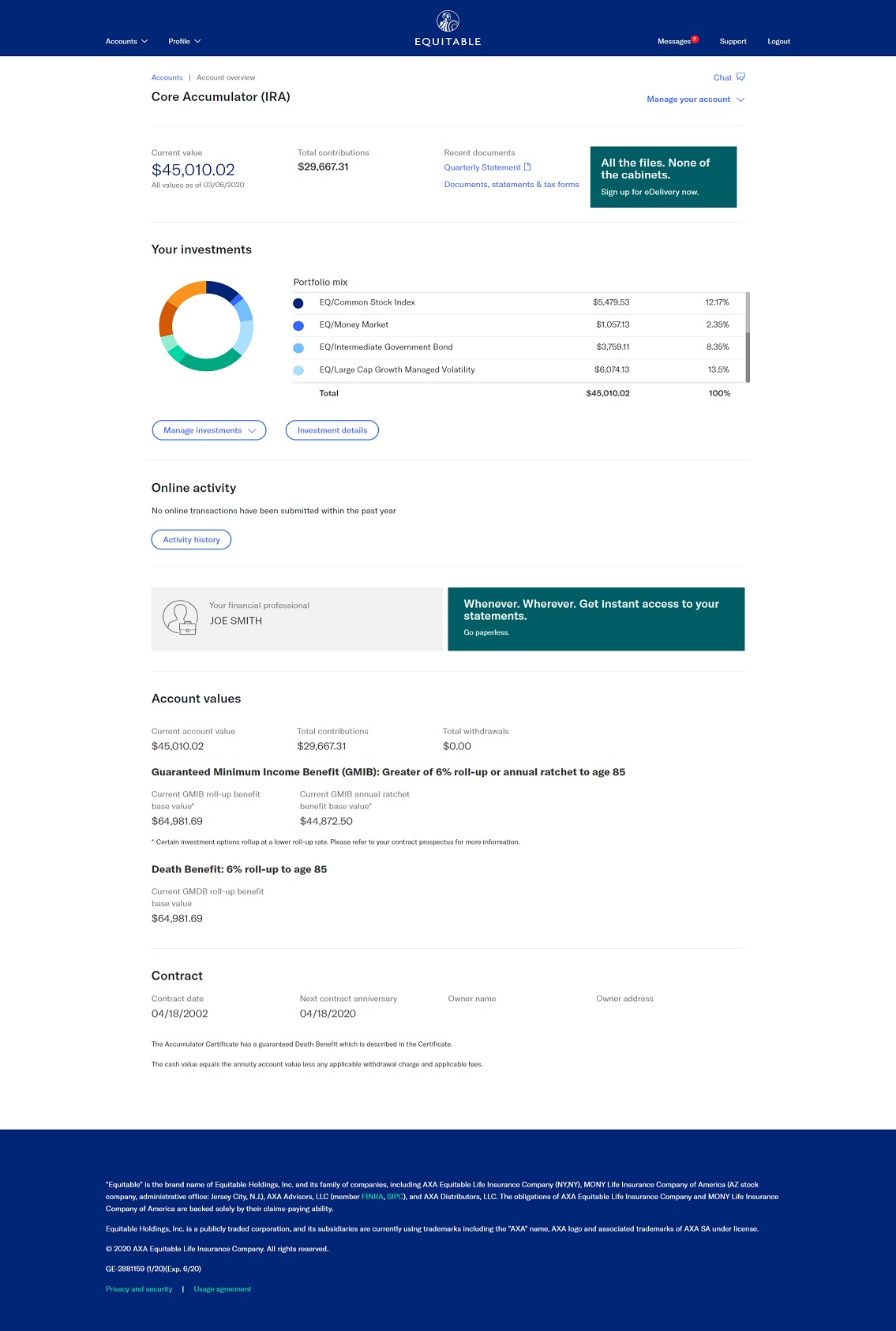The width and height of the screenshot is (896, 1331).
Task: Open the Manage your account dropdown
Action: click(x=695, y=99)
